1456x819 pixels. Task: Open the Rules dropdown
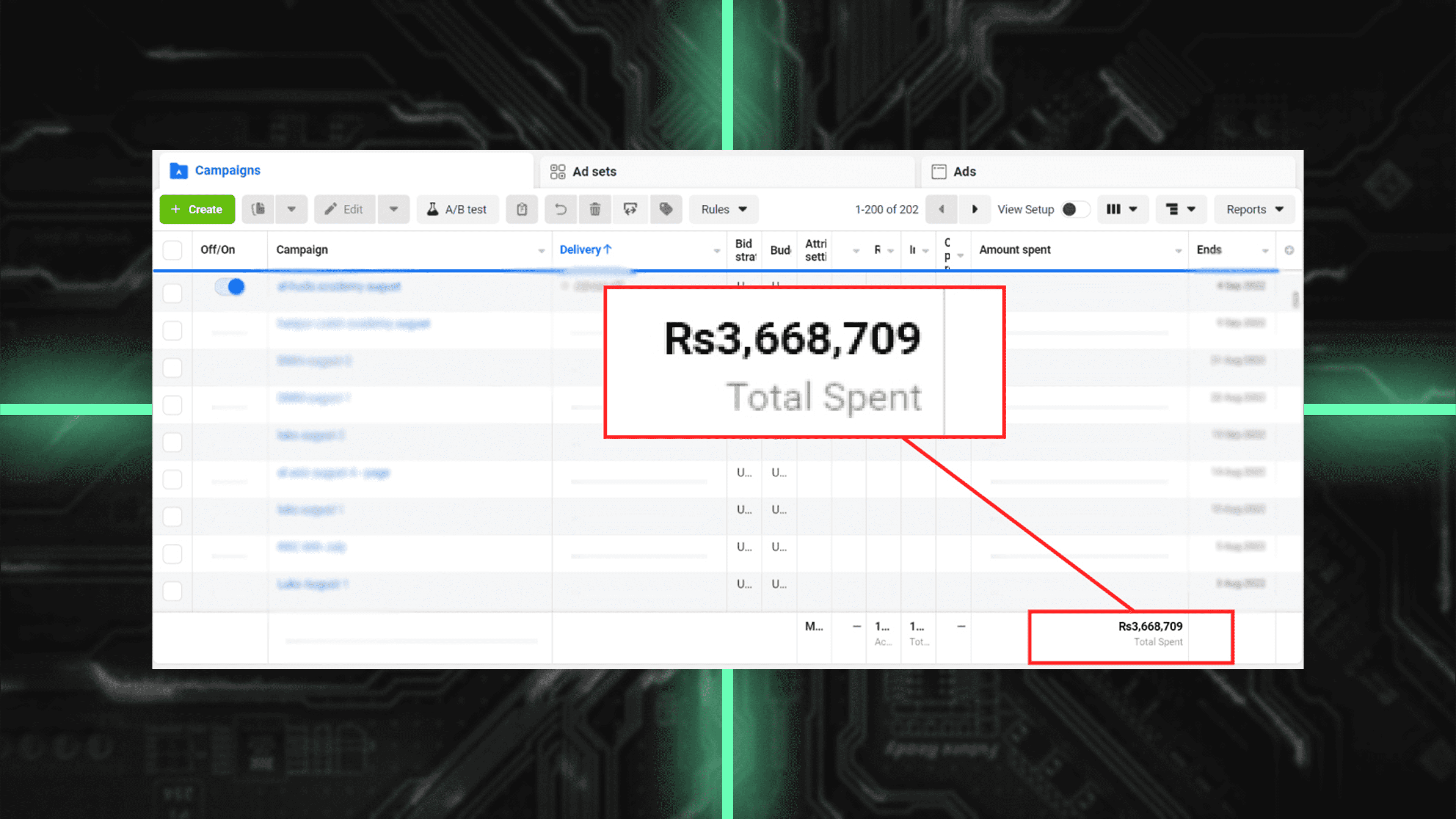(x=723, y=209)
